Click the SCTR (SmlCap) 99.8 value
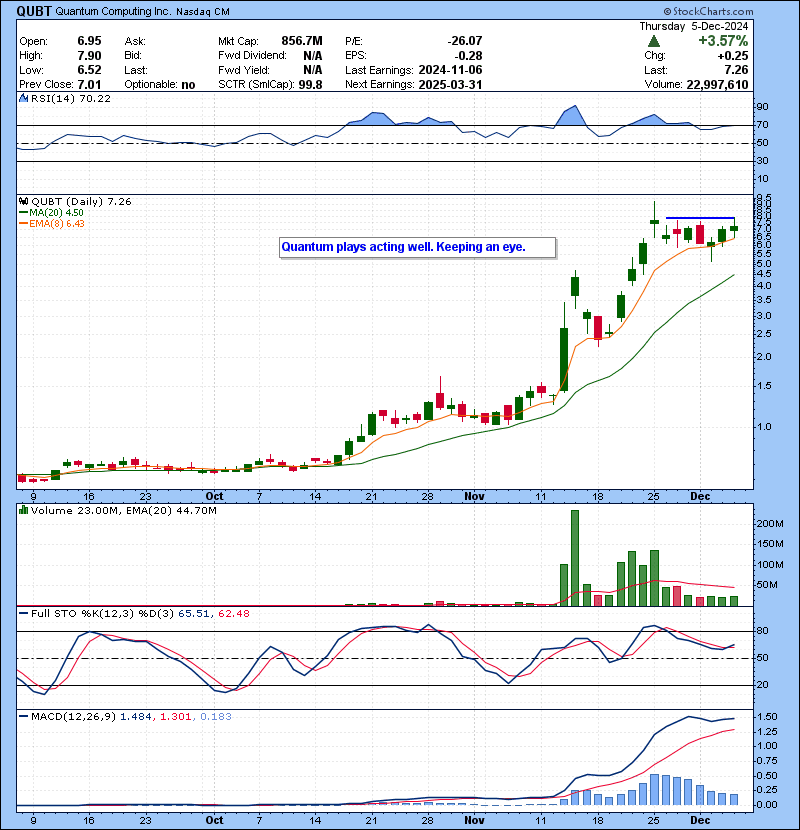This screenshot has width=800, height=830. pos(310,84)
